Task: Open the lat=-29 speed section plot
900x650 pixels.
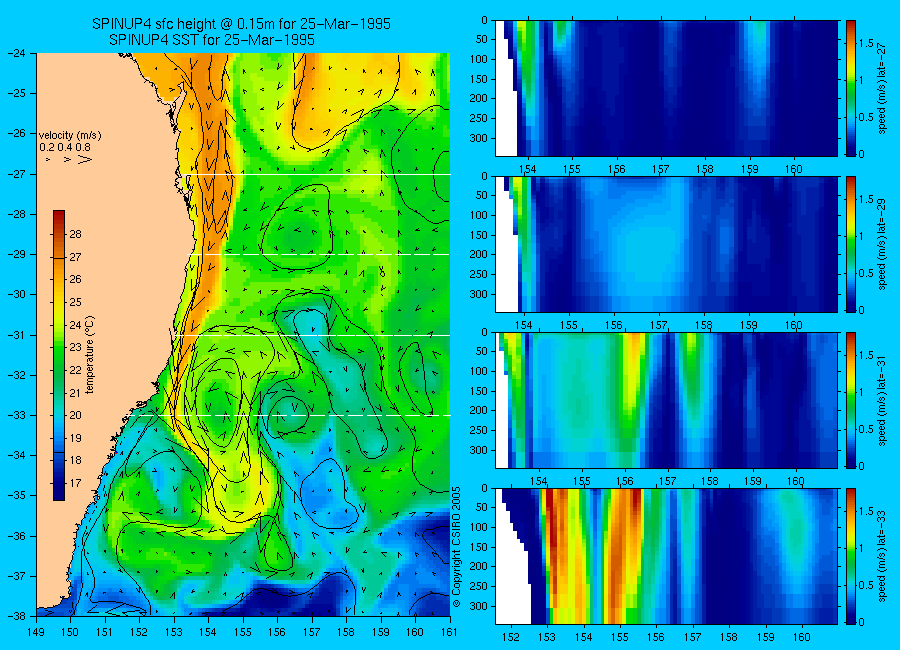Action: pyautogui.click(x=666, y=245)
